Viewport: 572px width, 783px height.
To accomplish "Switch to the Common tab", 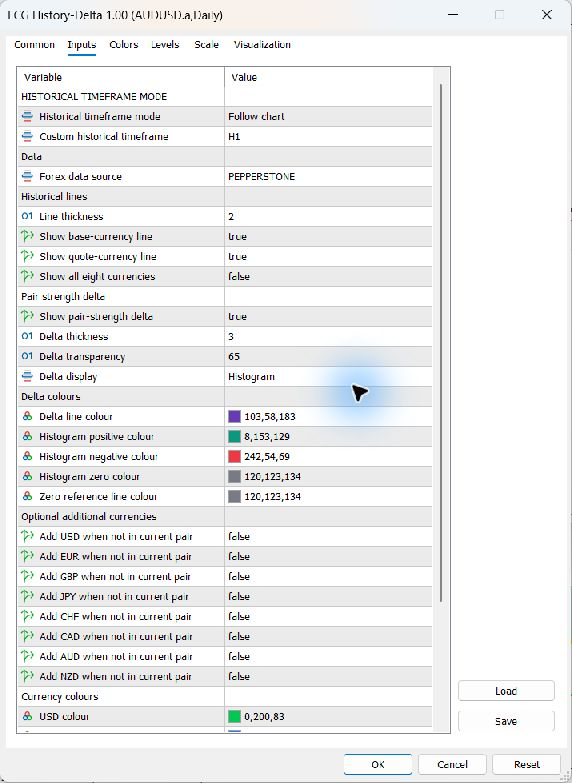I will click(34, 44).
